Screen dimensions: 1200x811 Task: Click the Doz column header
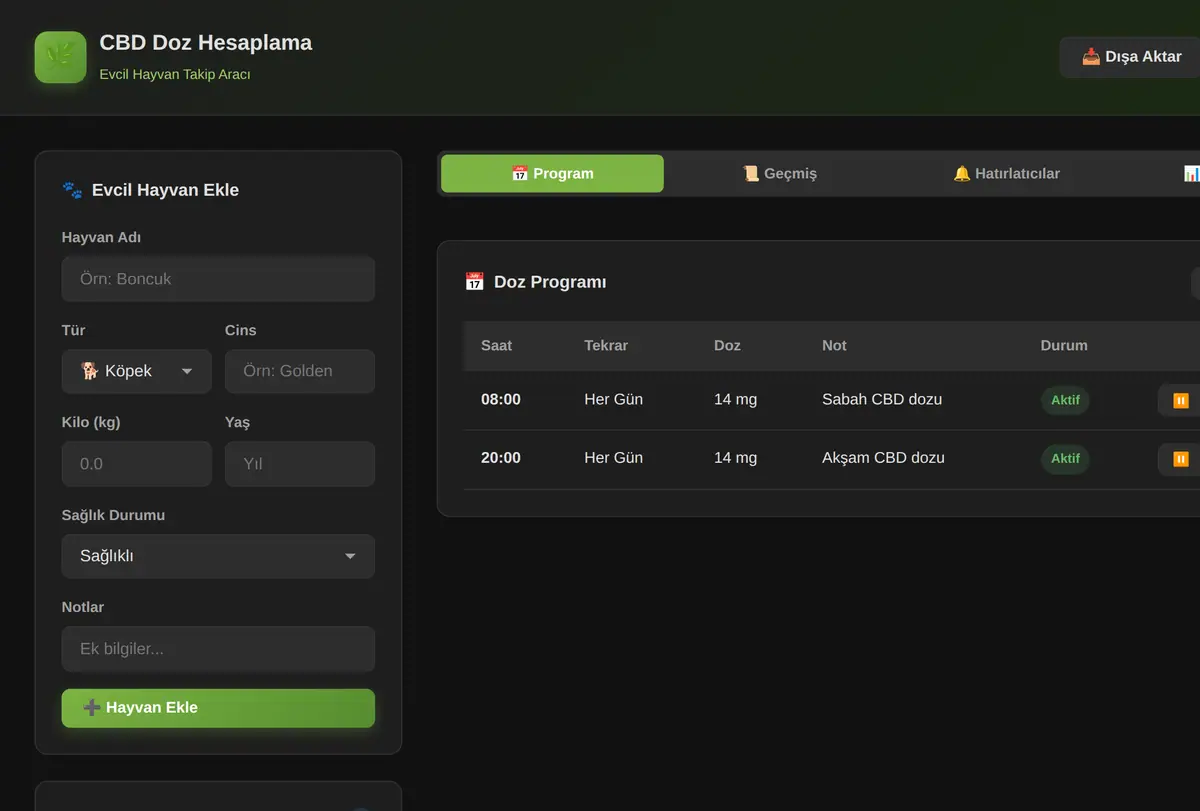click(x=727, y=345)
